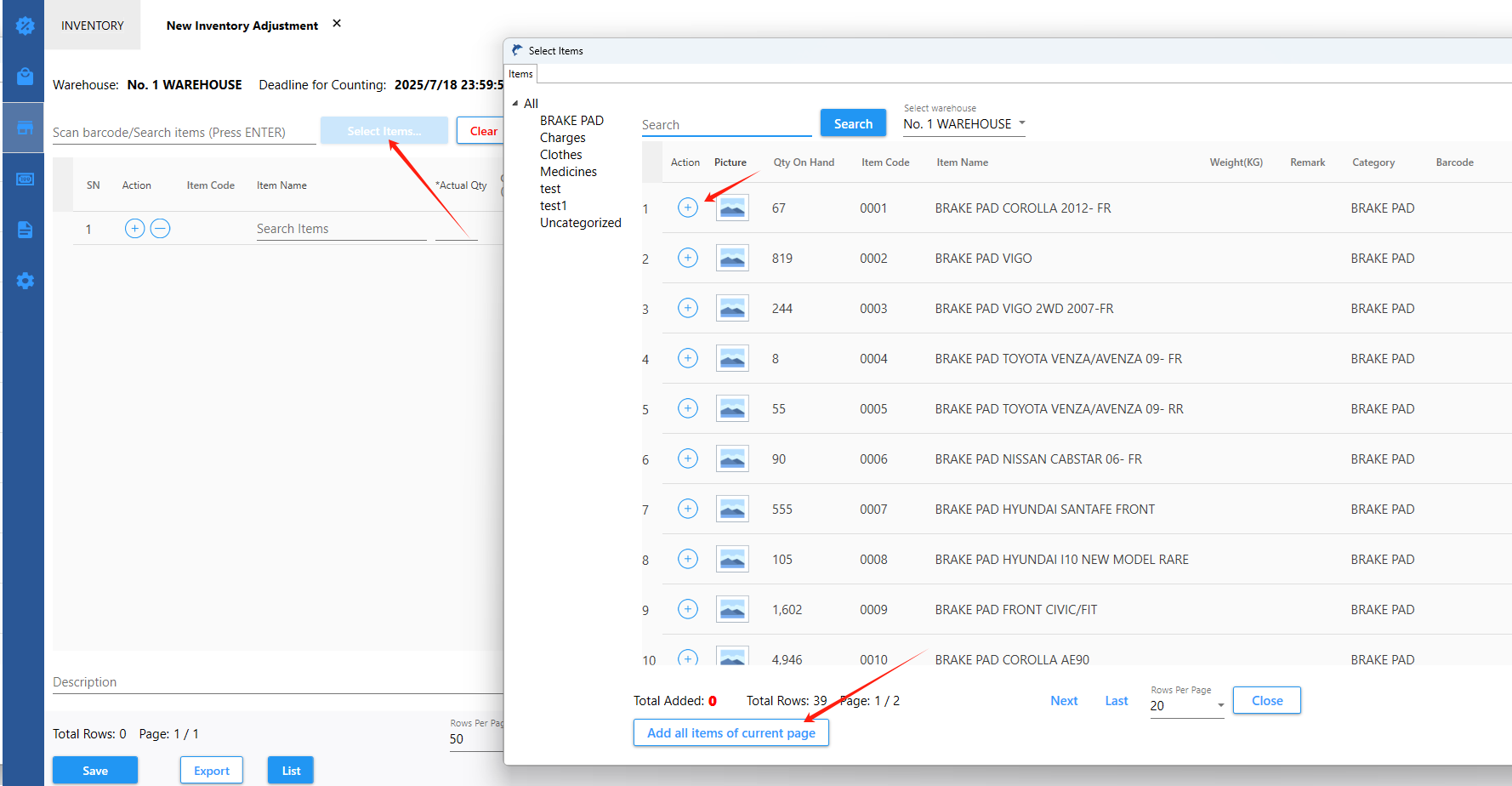The height and width of the screenshot is (786, 1512).
Task: Collapse the All category tree node
Action: (515, 104)
